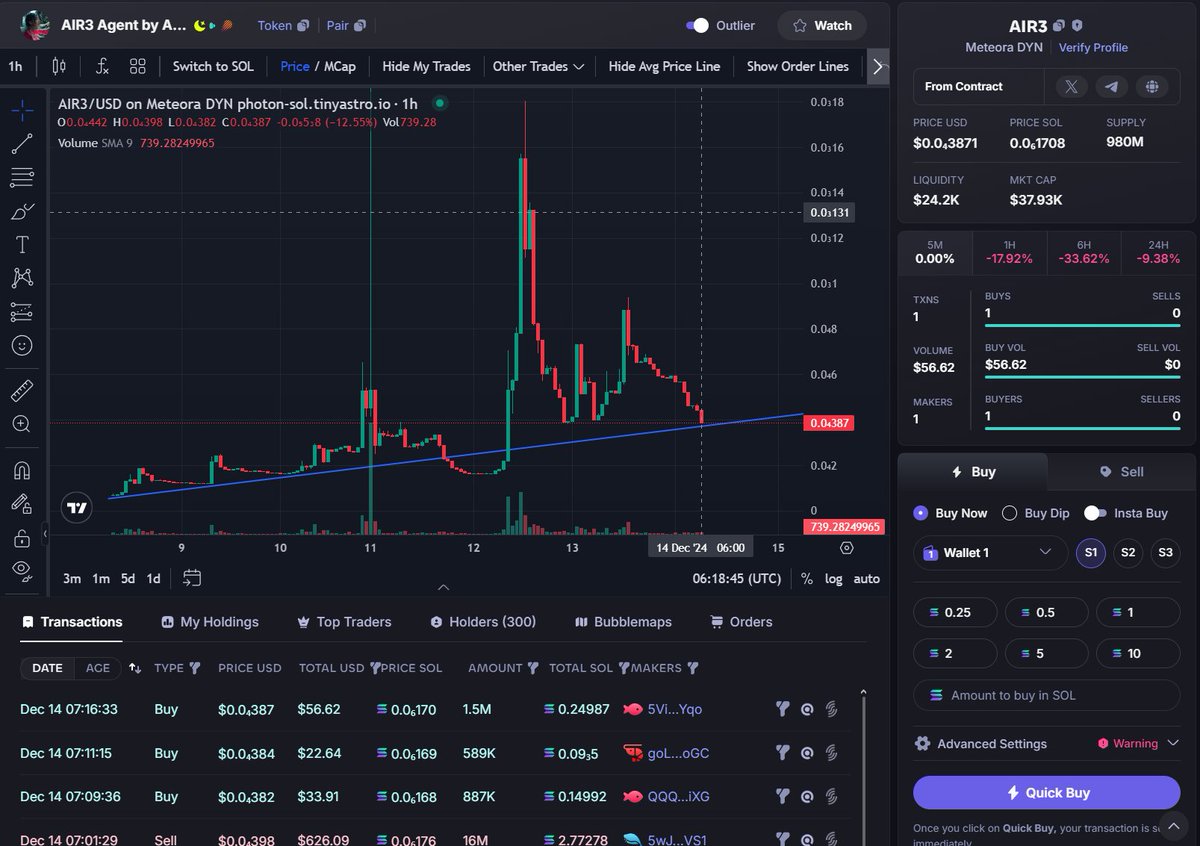Open candlestick chart style selector

(x=59, y=66)
